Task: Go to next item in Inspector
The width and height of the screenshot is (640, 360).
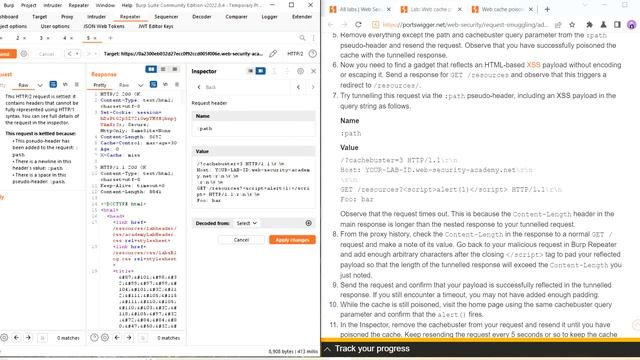Action: point(313,87)
